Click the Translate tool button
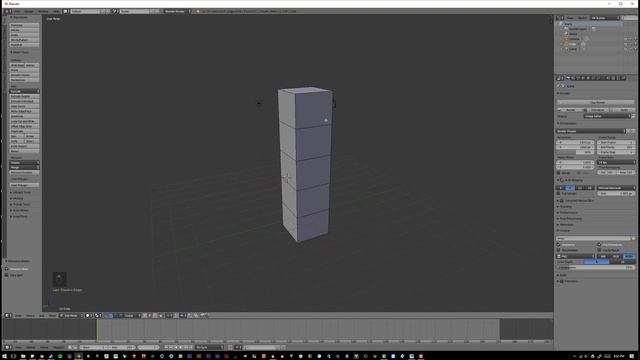The image size is (640, 360). click(24, 25)
